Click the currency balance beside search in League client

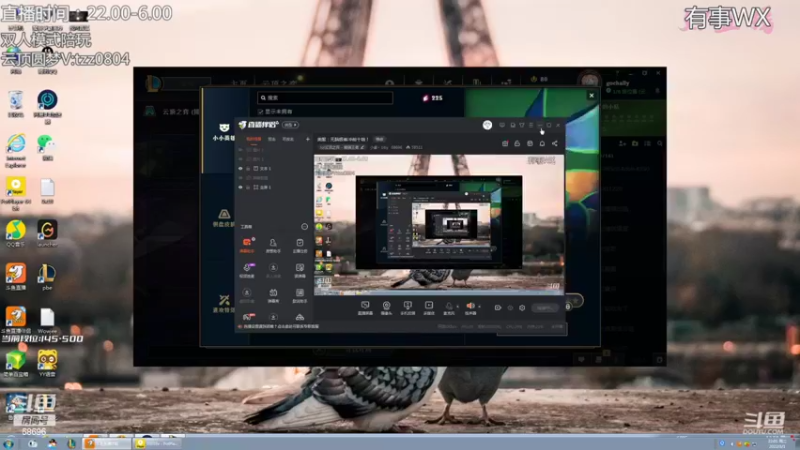point(432,98)
